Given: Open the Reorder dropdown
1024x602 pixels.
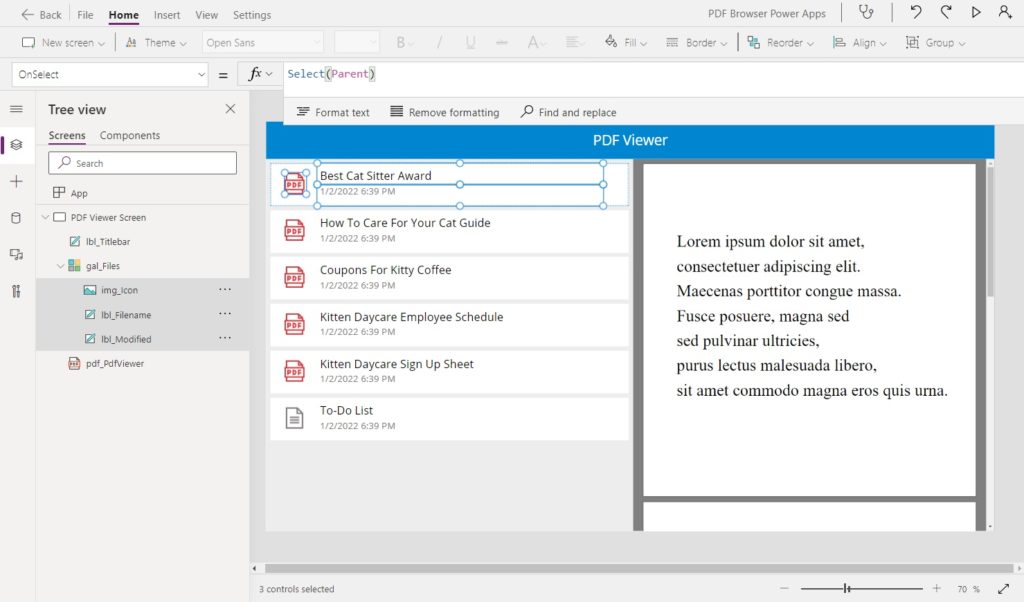Looking at the screenshot, I should coord(780,42).
